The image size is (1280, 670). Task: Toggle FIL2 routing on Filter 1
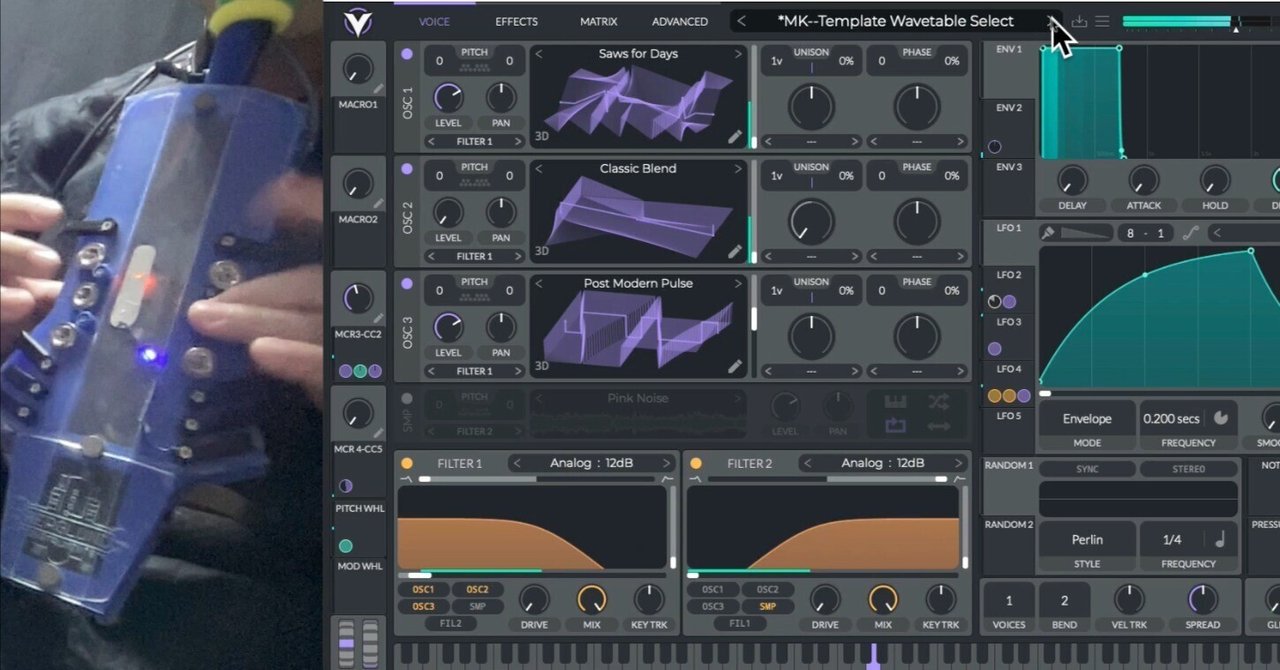(451, 623)
